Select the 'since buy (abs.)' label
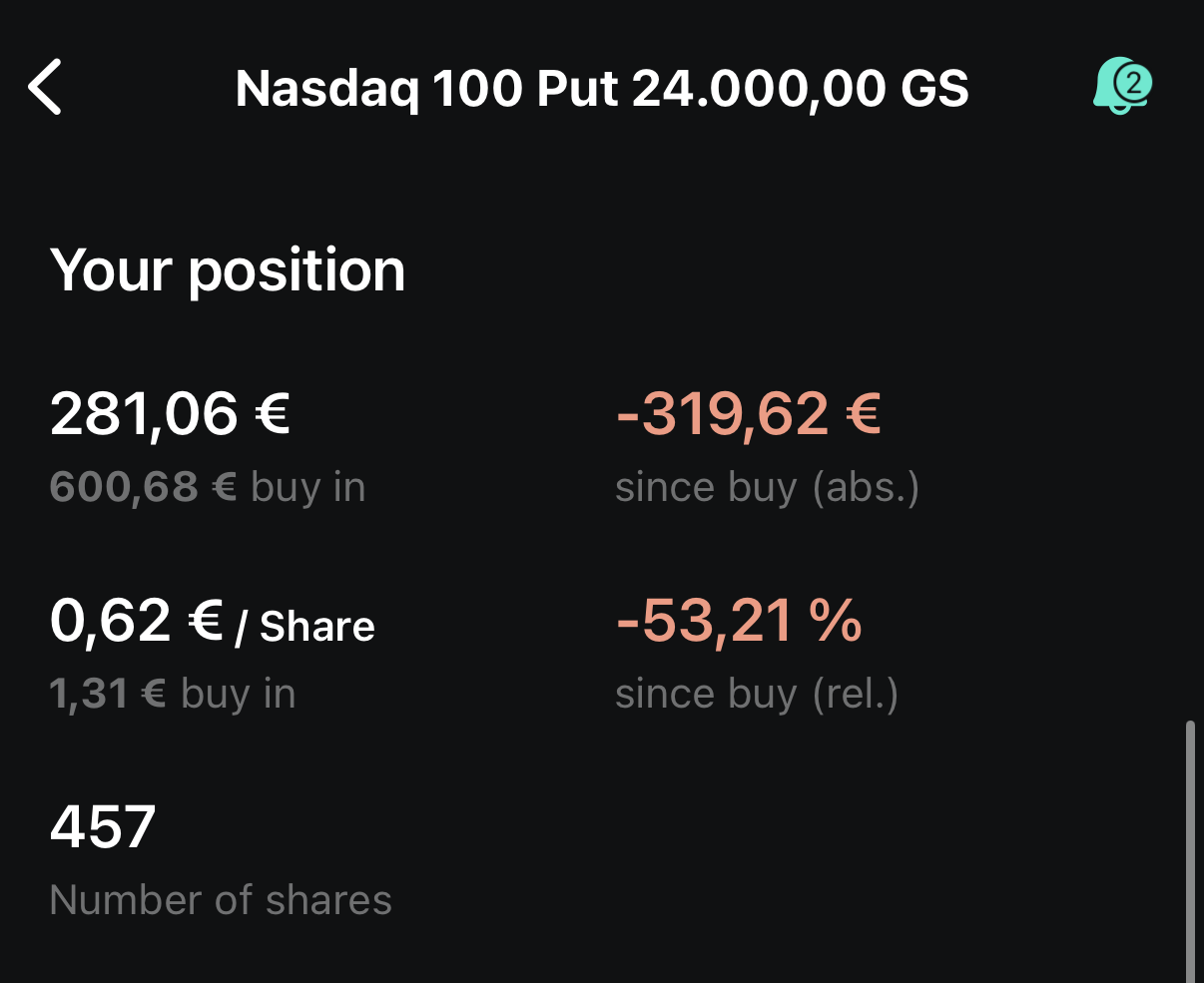The image size is (1204, 983). click(x=767, y=487)
